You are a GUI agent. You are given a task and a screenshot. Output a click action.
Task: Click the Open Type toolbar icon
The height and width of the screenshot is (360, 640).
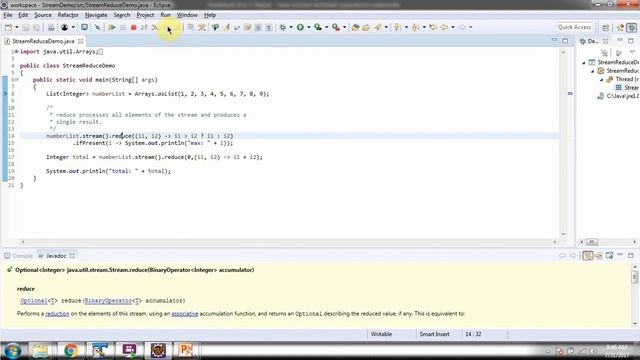tap(356, 27)
